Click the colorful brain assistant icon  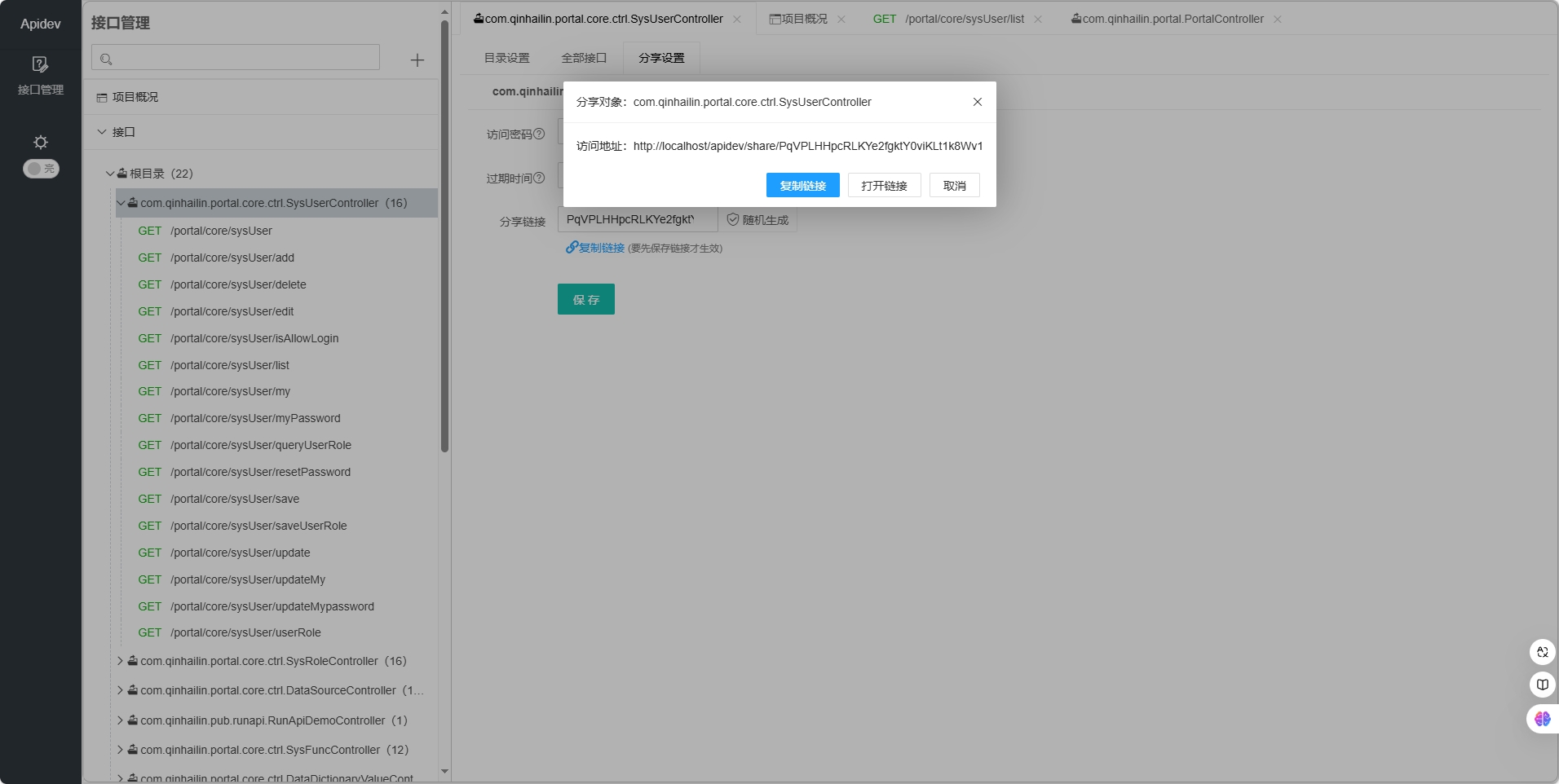[x=1542, y=719]
